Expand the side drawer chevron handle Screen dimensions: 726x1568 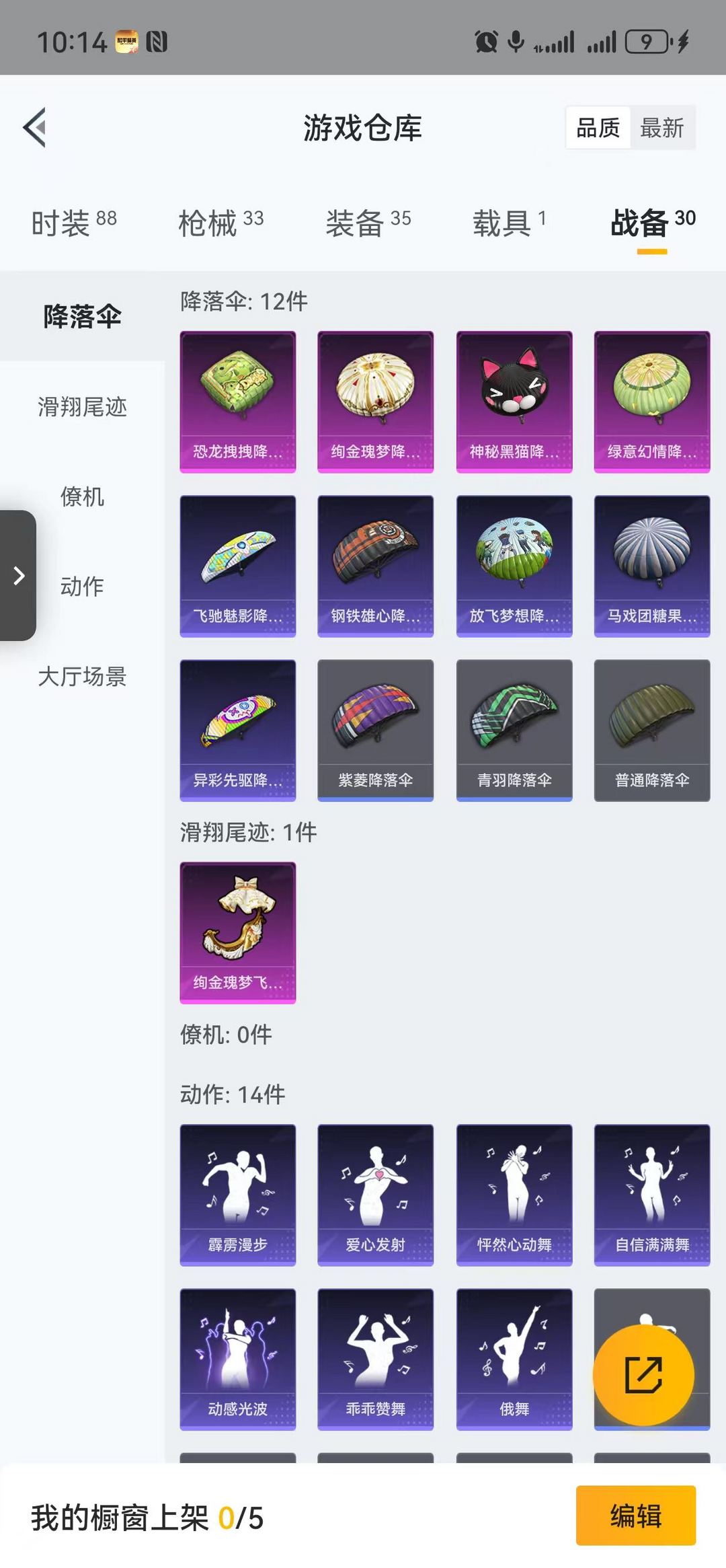[18, 575]
